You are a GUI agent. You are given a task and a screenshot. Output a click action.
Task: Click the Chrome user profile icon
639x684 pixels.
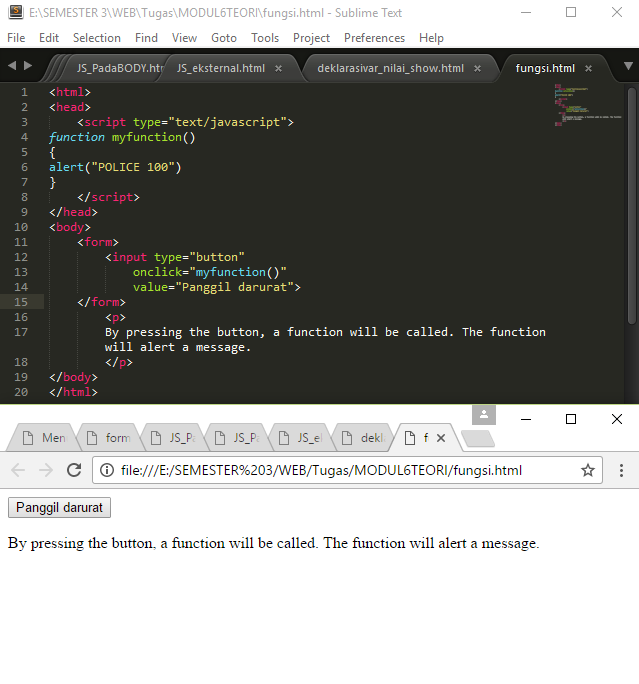point(484,414)
